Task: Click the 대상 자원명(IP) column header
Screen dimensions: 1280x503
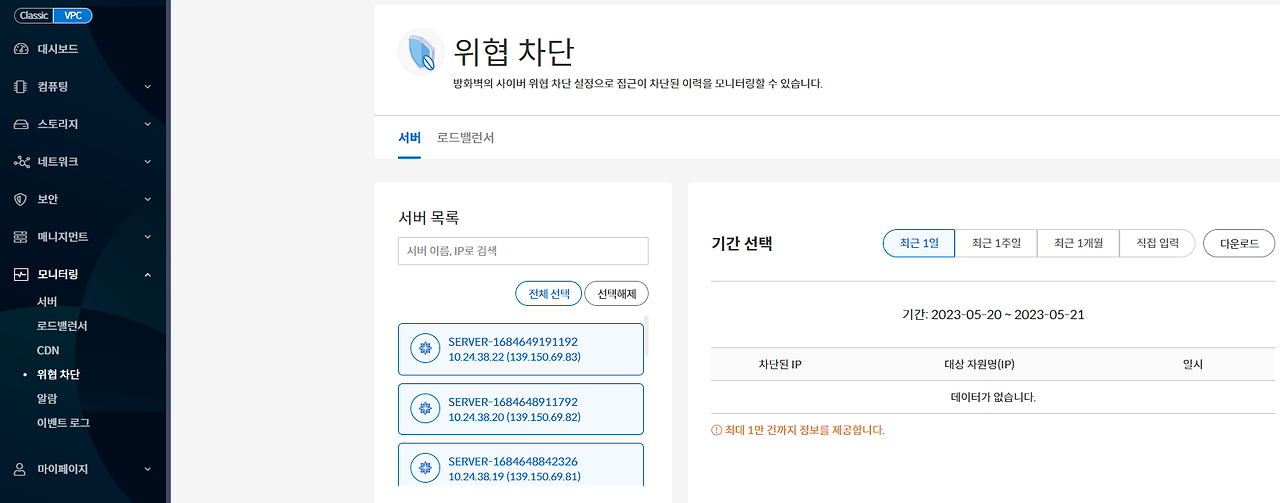Action: [979, 364]
